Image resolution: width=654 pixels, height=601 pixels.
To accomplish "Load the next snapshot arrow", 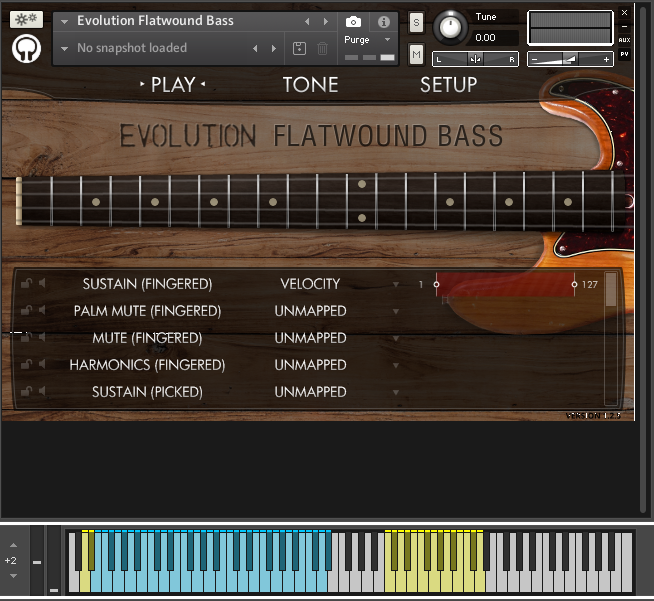I will point(274,48).
